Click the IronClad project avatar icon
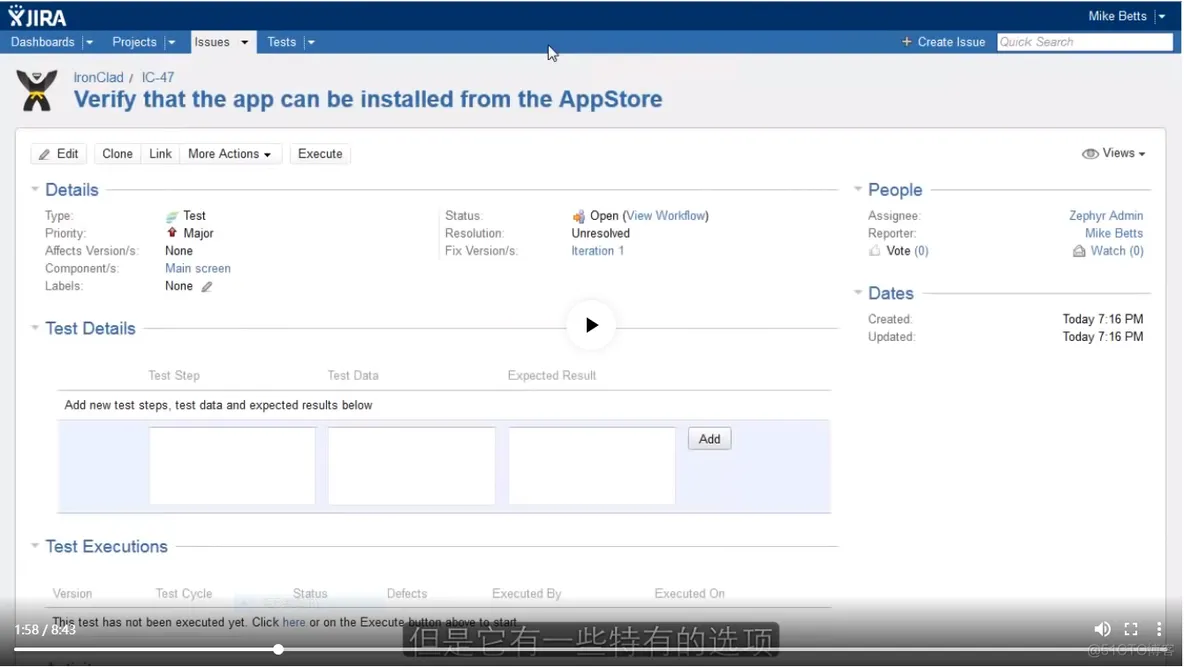The width and height of the screenshot is (1184, 667). pos(36,91)
